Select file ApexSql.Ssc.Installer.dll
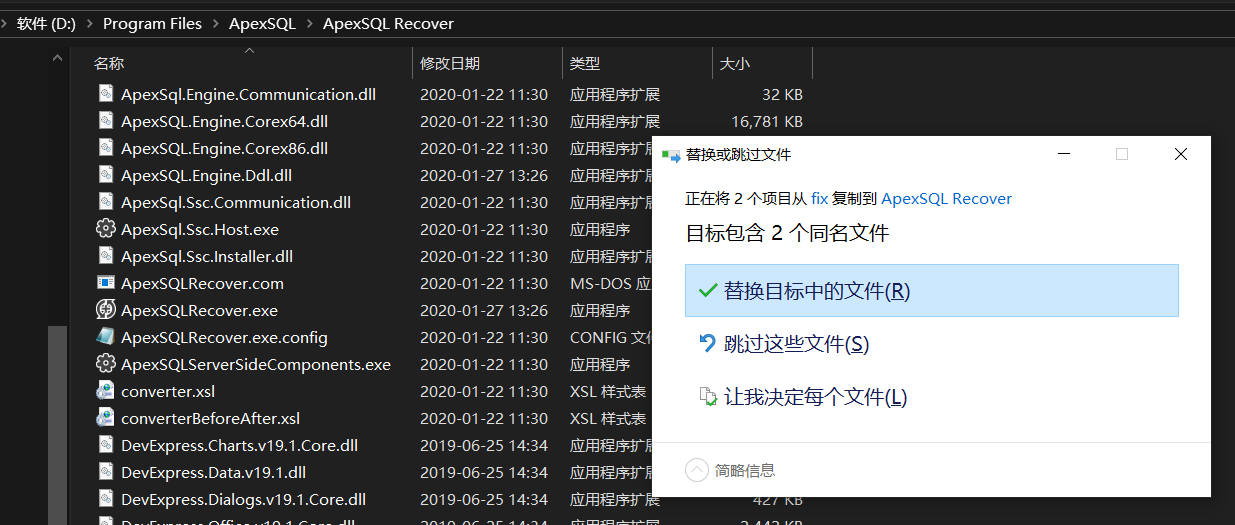The width and height of the screenshot is (1235, 525). [207, 257]
